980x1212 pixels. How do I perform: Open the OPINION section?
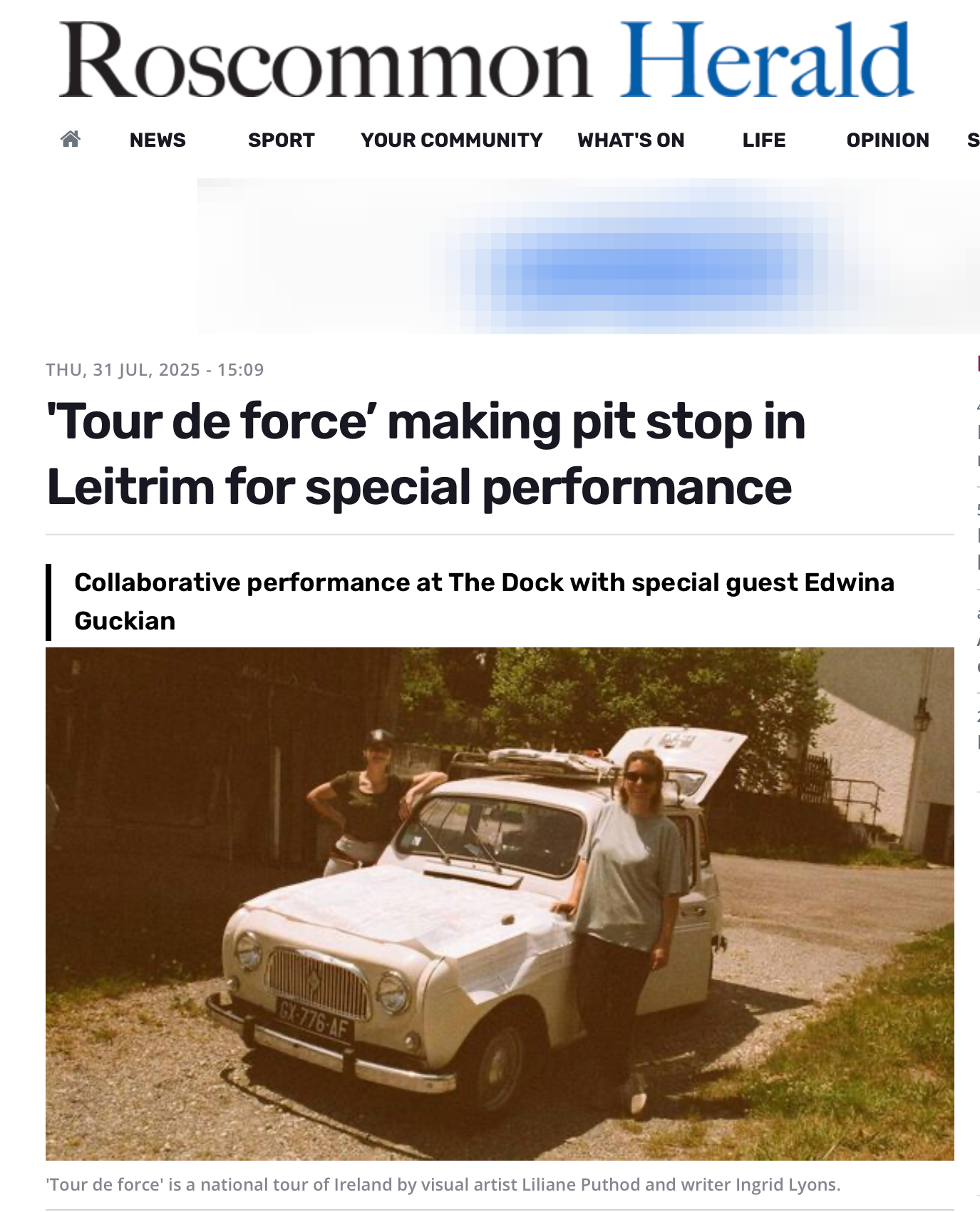click(888, 140)
